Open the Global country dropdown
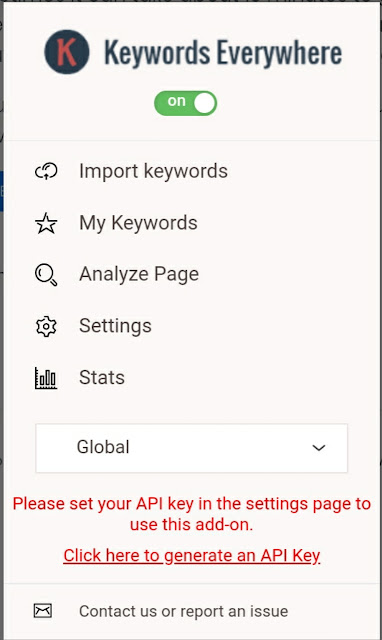The width and height of the screenshot is (382, 640). [x=191, y=448]
